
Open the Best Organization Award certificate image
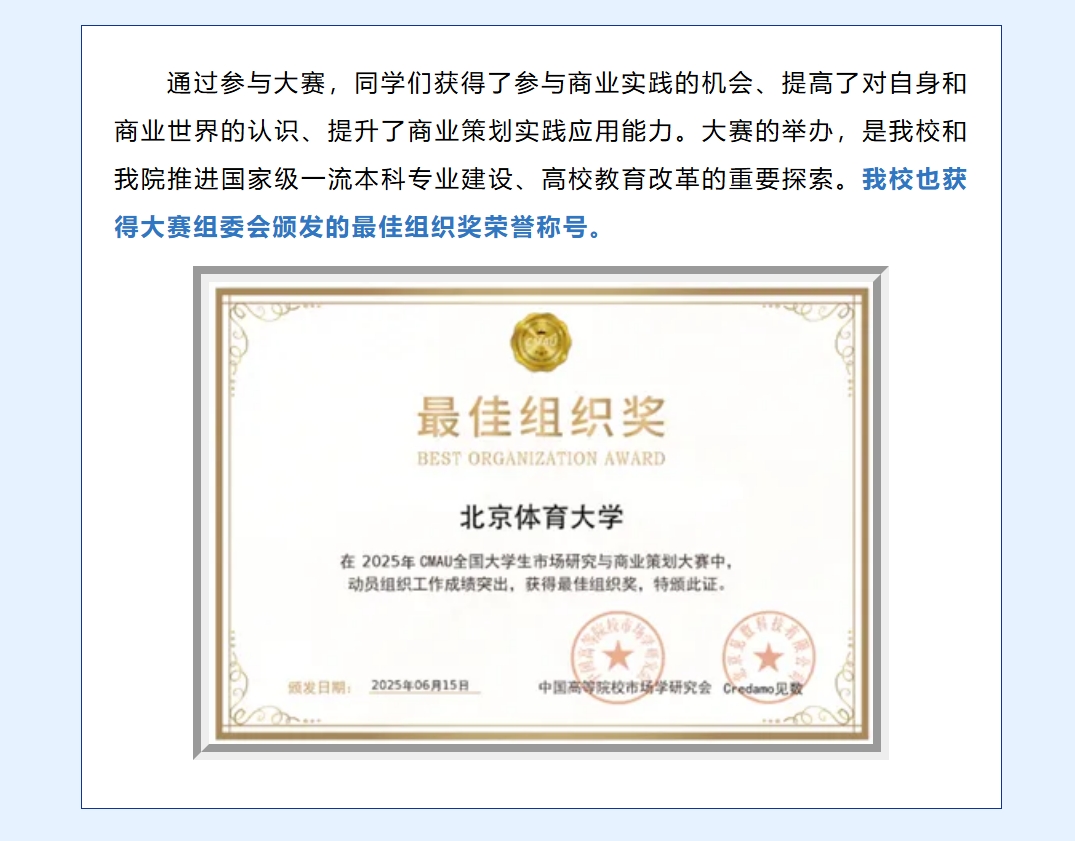point(541,513)
